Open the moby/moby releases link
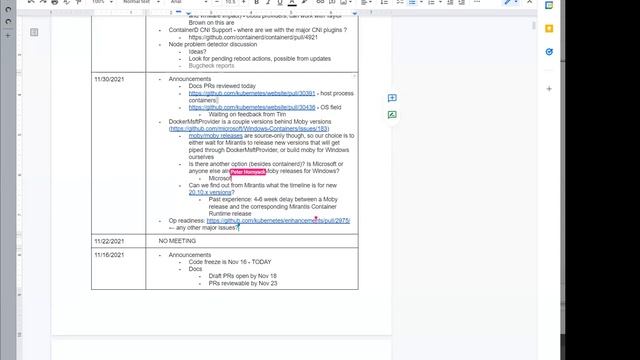Image resolution: width=640 pixels, height=360 pixels. coord(216,136)
